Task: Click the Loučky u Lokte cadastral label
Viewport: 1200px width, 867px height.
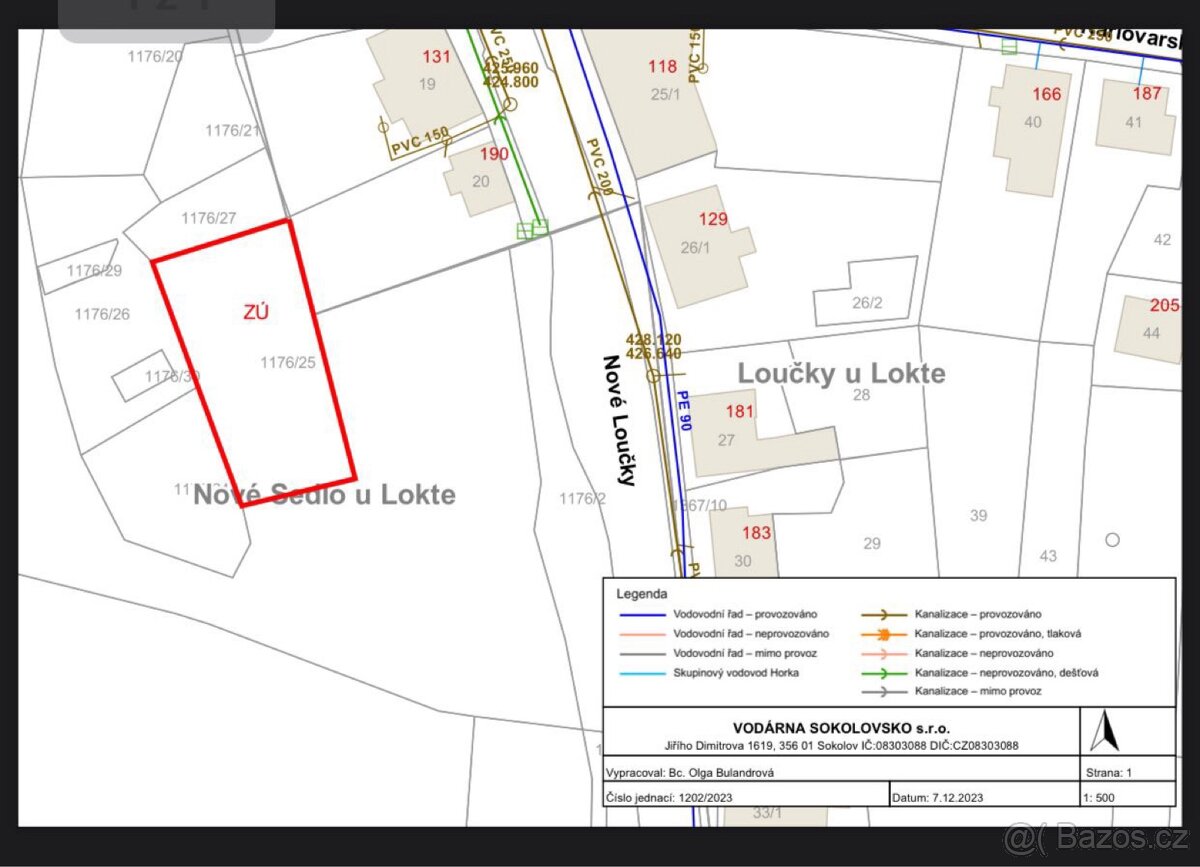Action: point(841,373)
